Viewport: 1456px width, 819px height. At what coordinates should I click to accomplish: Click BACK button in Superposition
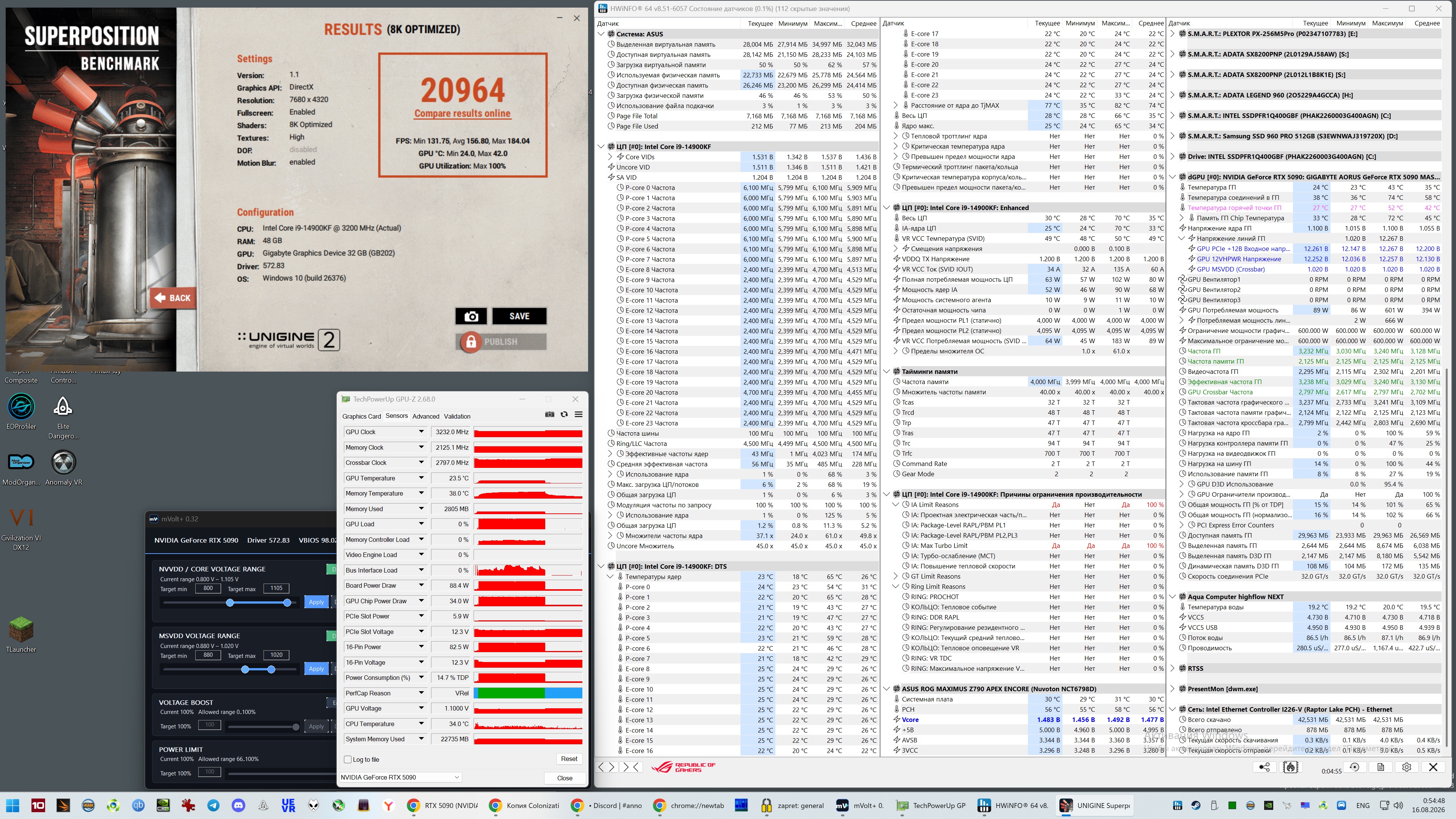tap(174, 298)
